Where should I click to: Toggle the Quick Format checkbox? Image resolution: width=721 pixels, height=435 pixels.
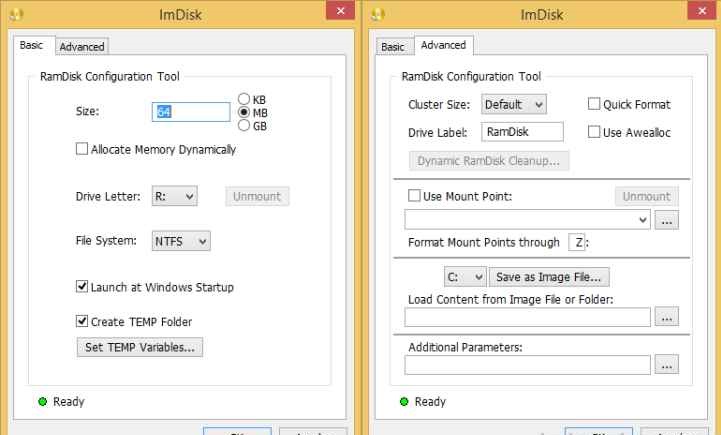coord(594,104)
